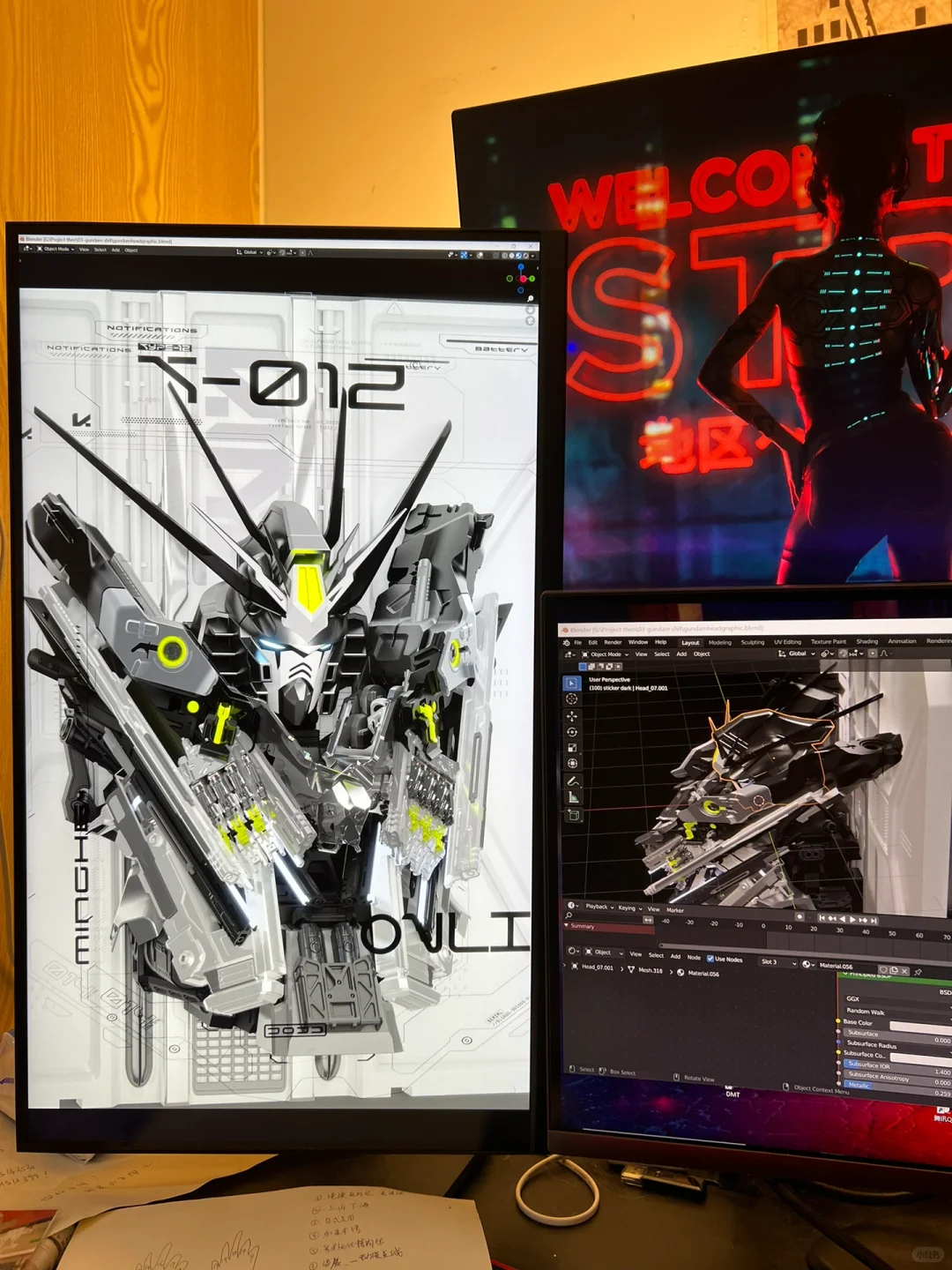Image resolution: width=952 pixels, height=1270 pixels.
Task: Open the Render menu in right Blender window
Action: [613, 642]
